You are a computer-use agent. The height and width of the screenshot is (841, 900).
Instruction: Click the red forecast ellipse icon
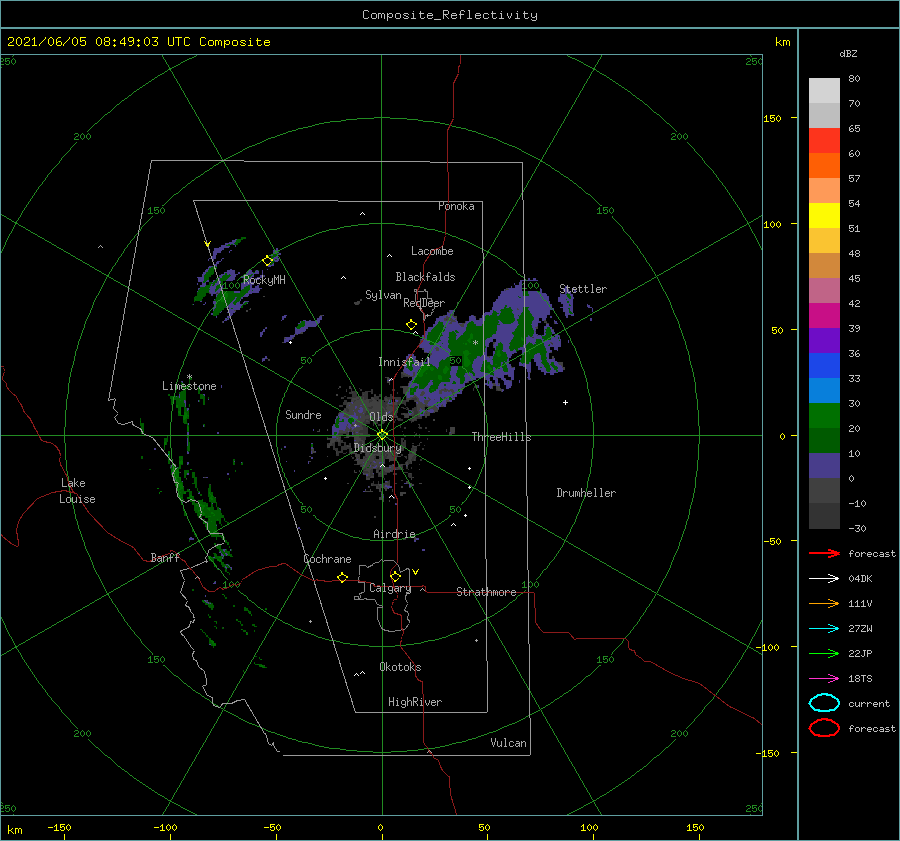824,728
